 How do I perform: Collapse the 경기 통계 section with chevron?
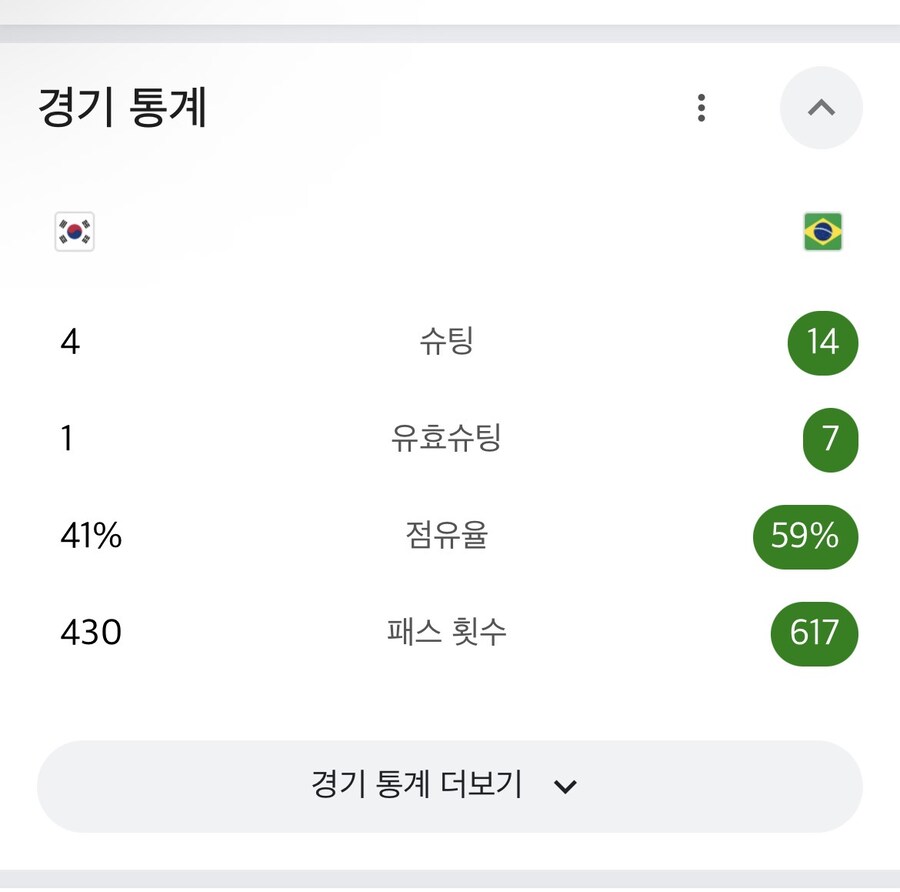tap(821, 108)
